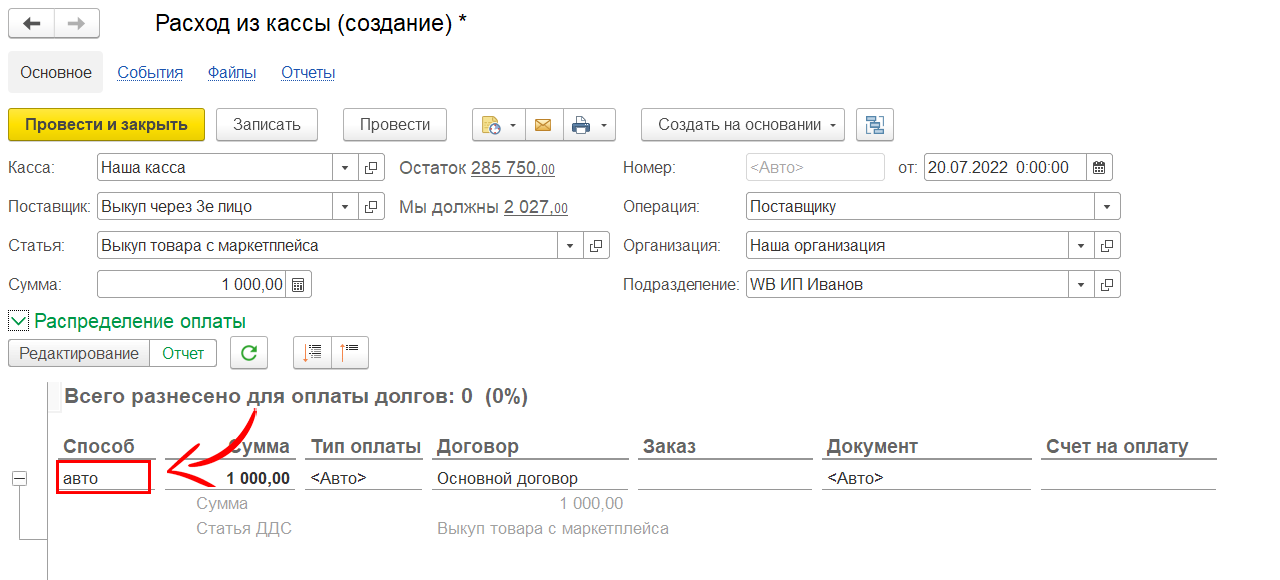
Task: Click the back navigation arrow
Action: tap(31, 23)
